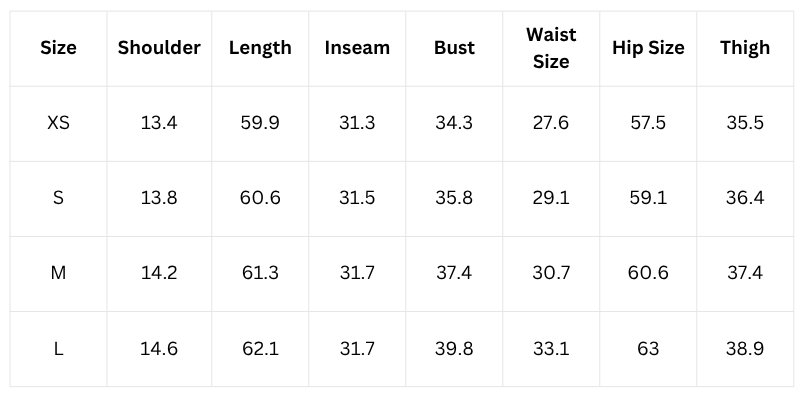Click the L thigh value 38.9
The height and width of the screenshot is (400, 800).
pyautogui.click(x=745, y=348)
